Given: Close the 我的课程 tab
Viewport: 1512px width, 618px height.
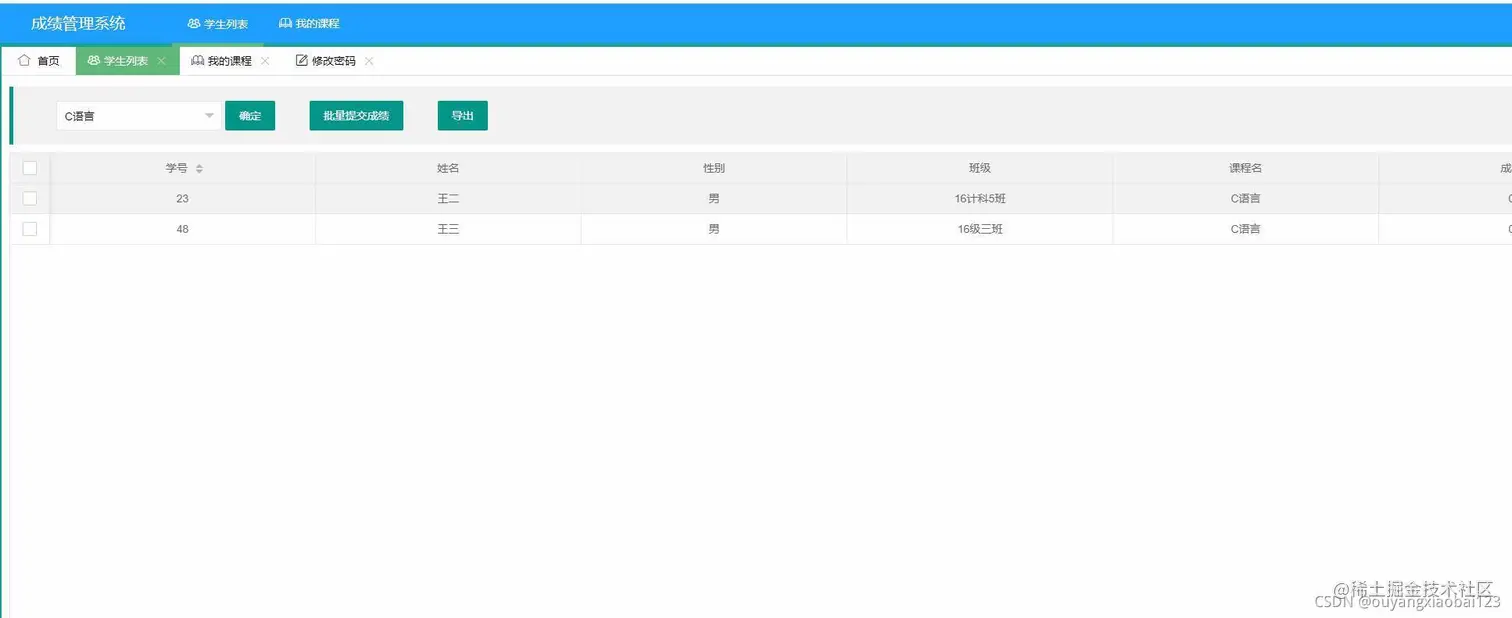Looking at the screenshot, I should (x=265, y=61).
